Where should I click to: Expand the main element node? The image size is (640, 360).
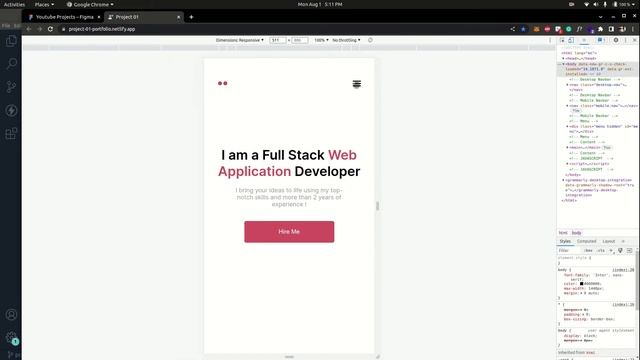[x=567, y=147]
